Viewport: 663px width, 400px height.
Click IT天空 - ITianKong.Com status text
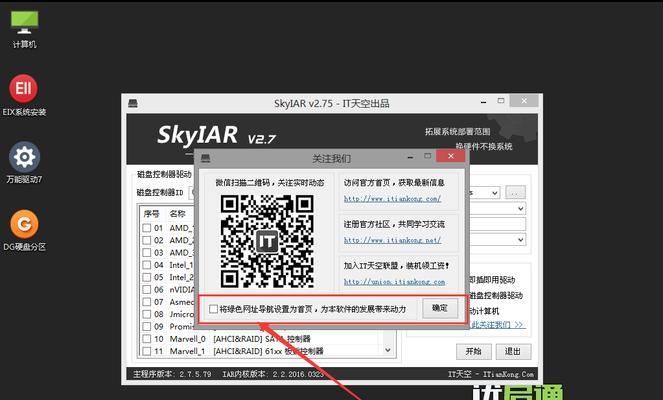pyautogui.click(x=490, y=374)
